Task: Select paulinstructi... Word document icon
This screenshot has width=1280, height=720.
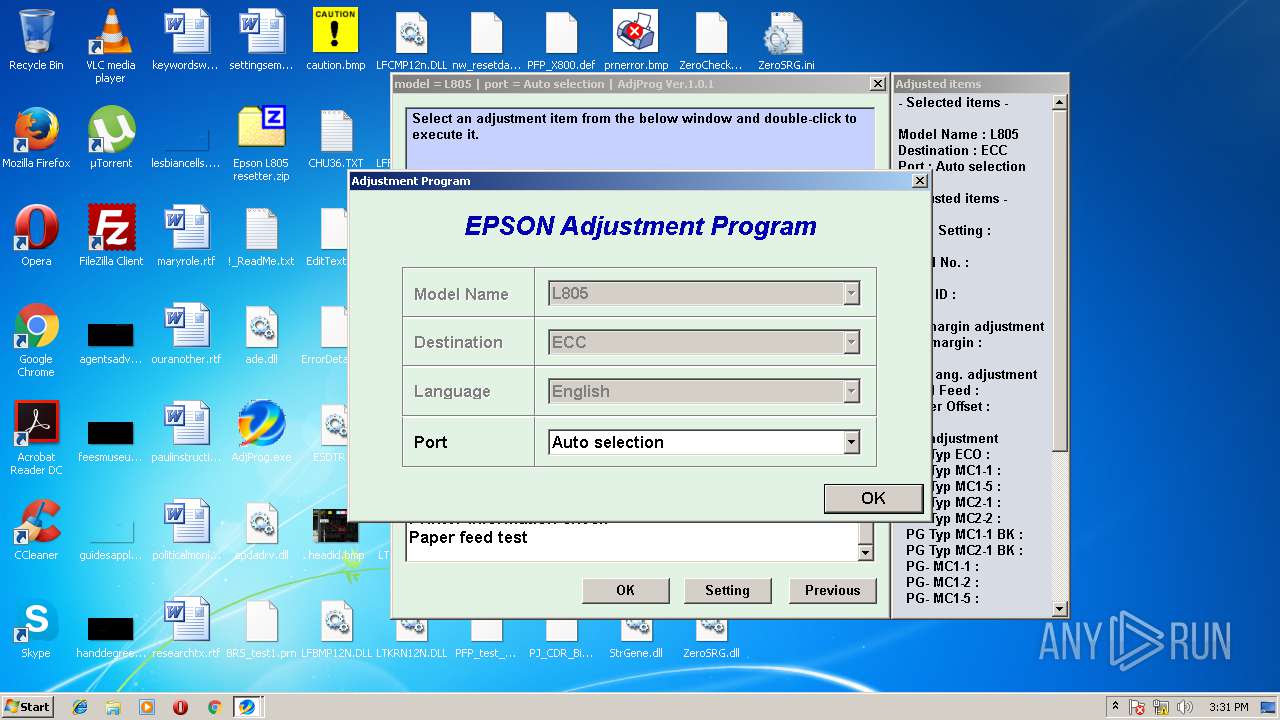Action: coord(186,431)
